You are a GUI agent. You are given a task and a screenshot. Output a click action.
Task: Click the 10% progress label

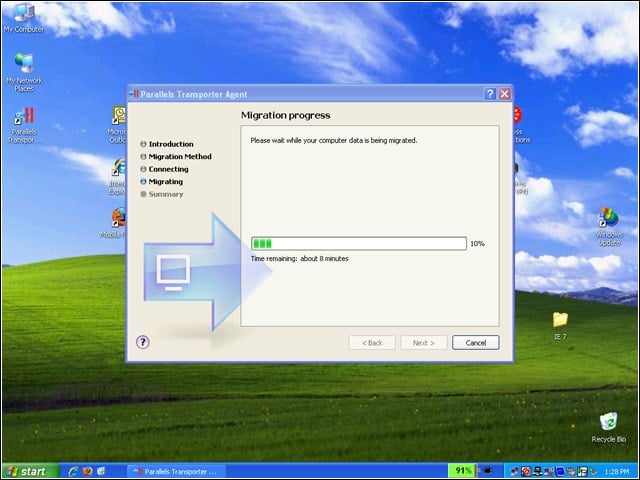click(477, 244)
